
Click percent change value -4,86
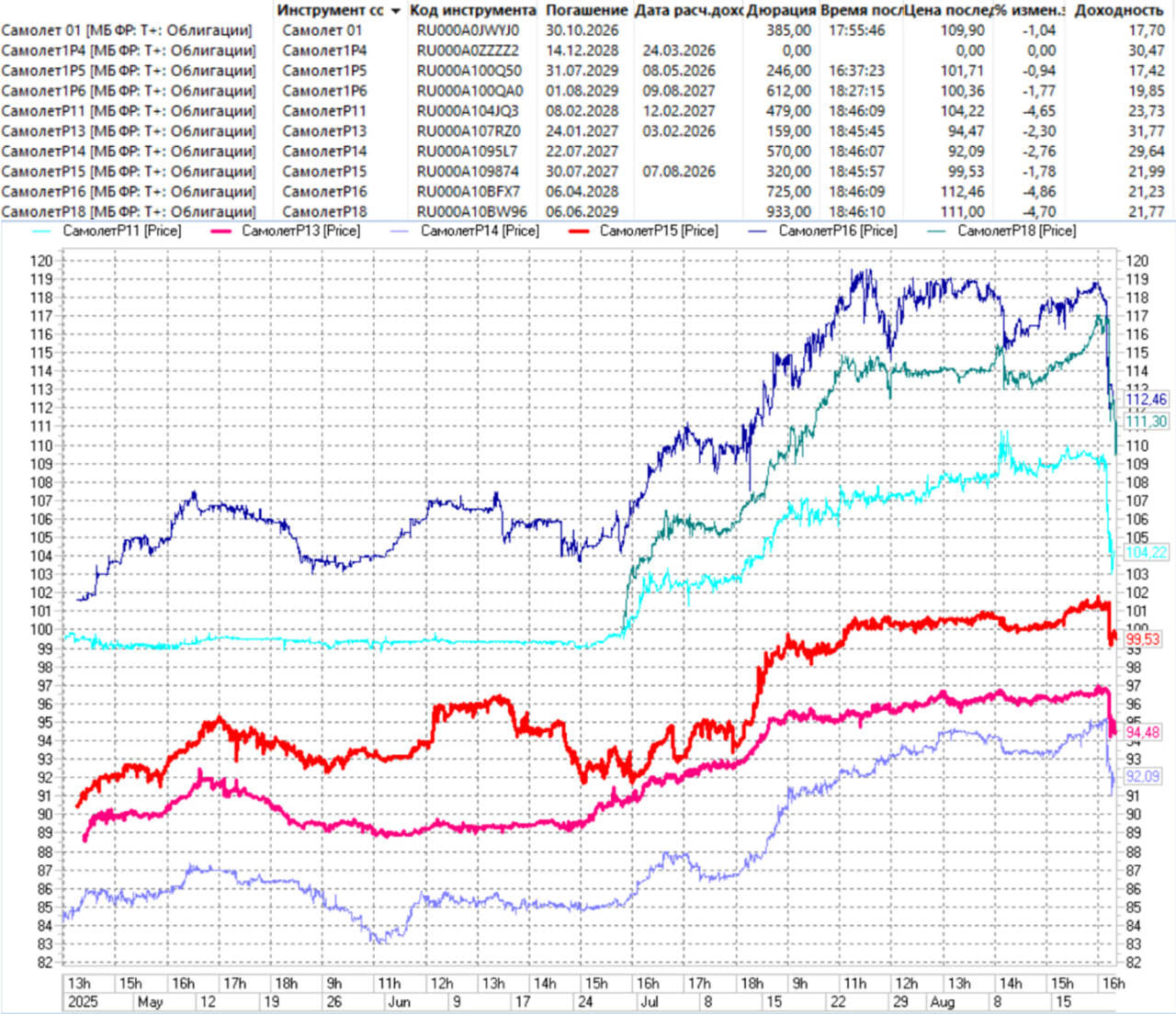tap(1041, 192)
